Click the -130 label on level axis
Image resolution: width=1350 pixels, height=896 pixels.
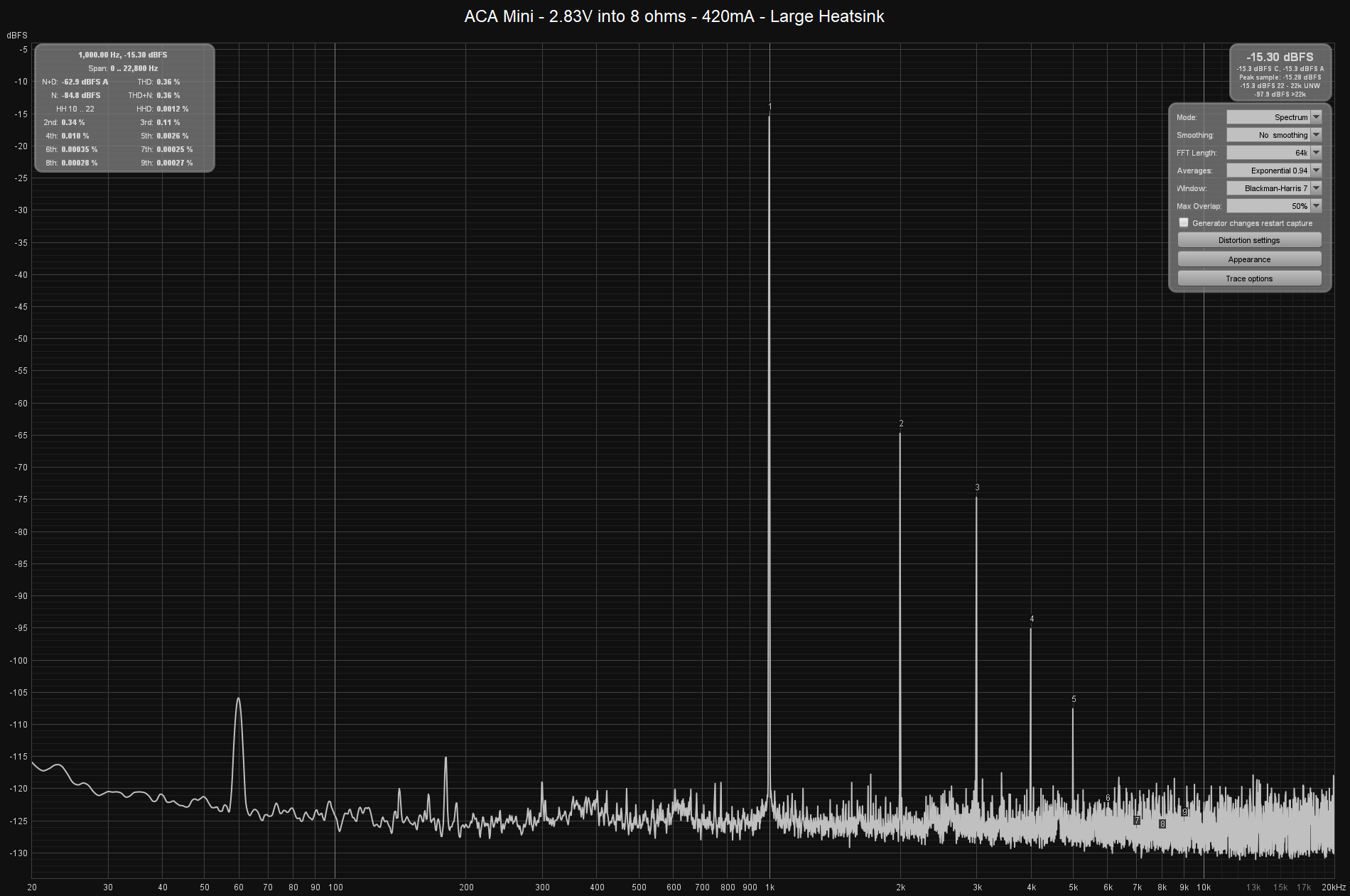pos(18,853)
